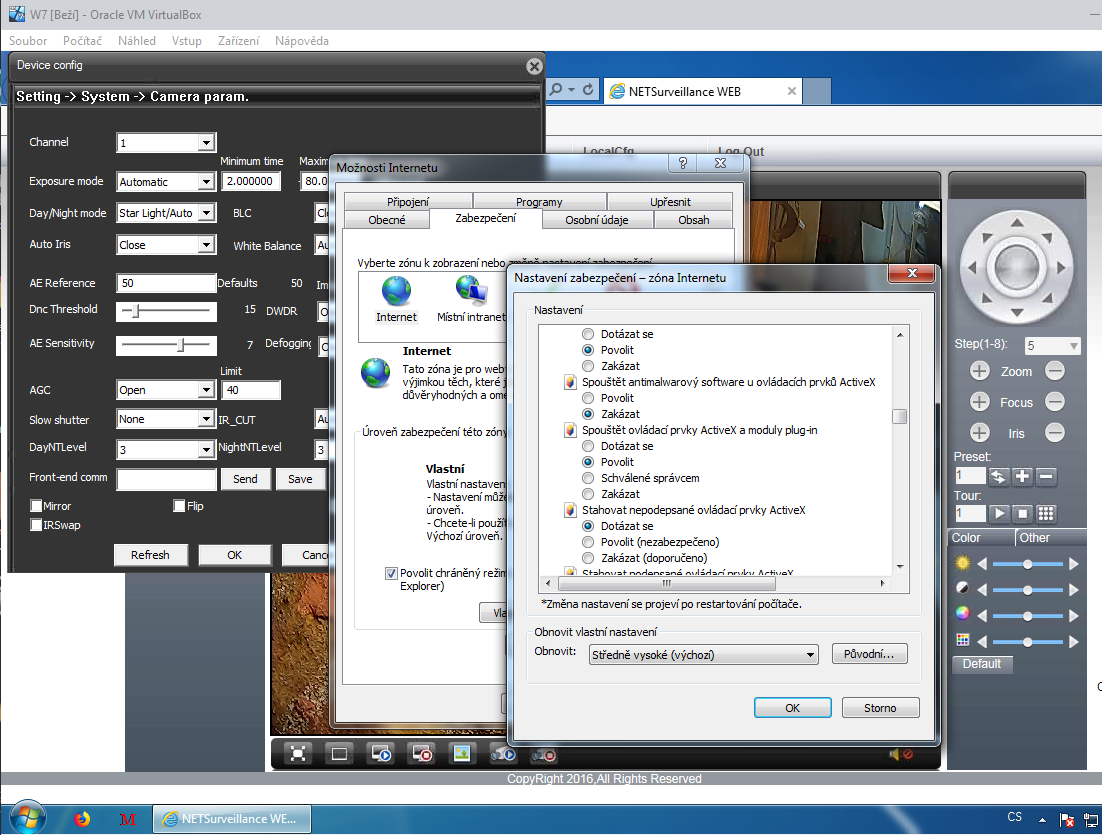Image resolution: width=1102 pixels, height=835 pixels.
Task: Click the add preset plus icon
Action: [x=1022, y=477]
